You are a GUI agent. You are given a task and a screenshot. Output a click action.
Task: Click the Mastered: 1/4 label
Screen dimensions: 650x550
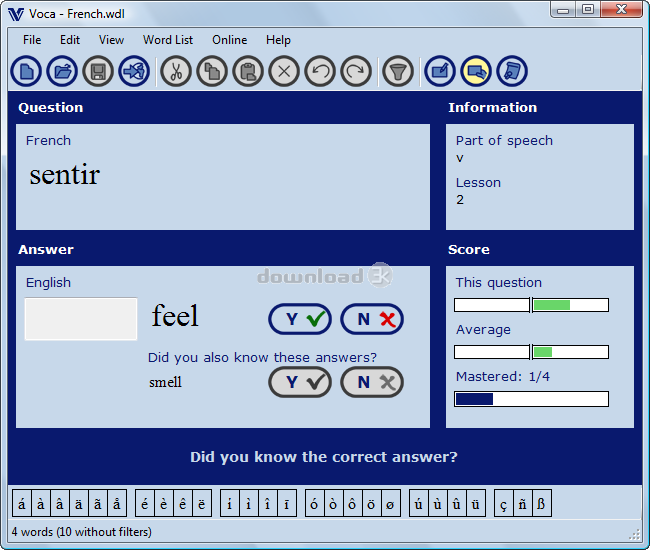(x=503, y=376)
